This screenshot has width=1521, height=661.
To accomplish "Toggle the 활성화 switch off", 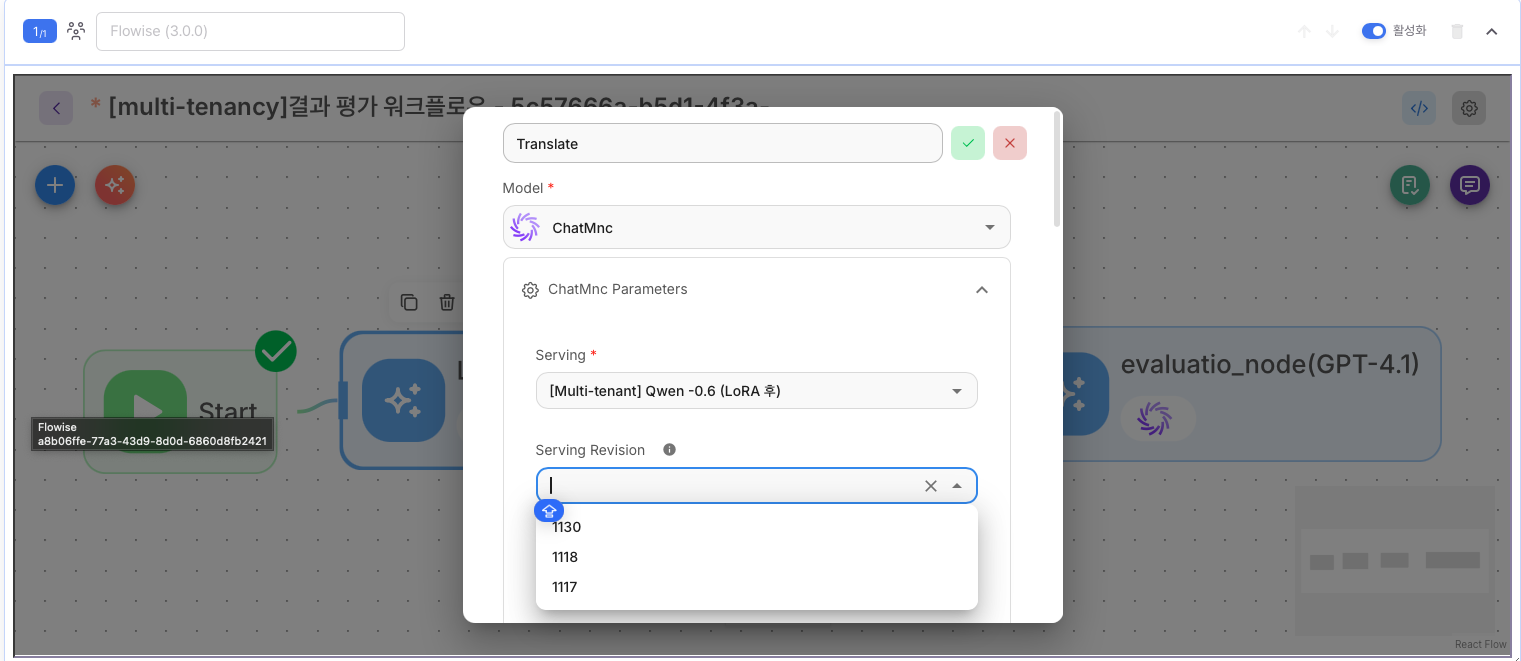I will [x=1373, y=31].
